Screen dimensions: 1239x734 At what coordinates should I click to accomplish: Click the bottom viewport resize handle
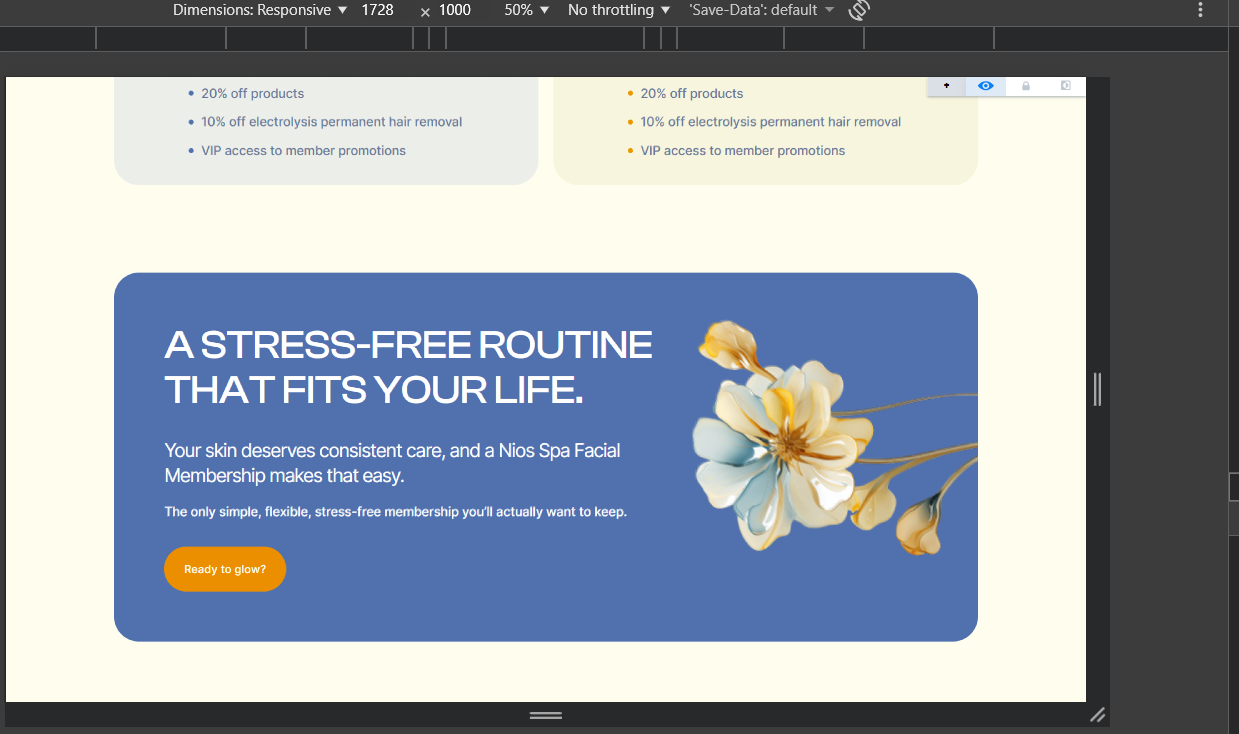(545, 715)
